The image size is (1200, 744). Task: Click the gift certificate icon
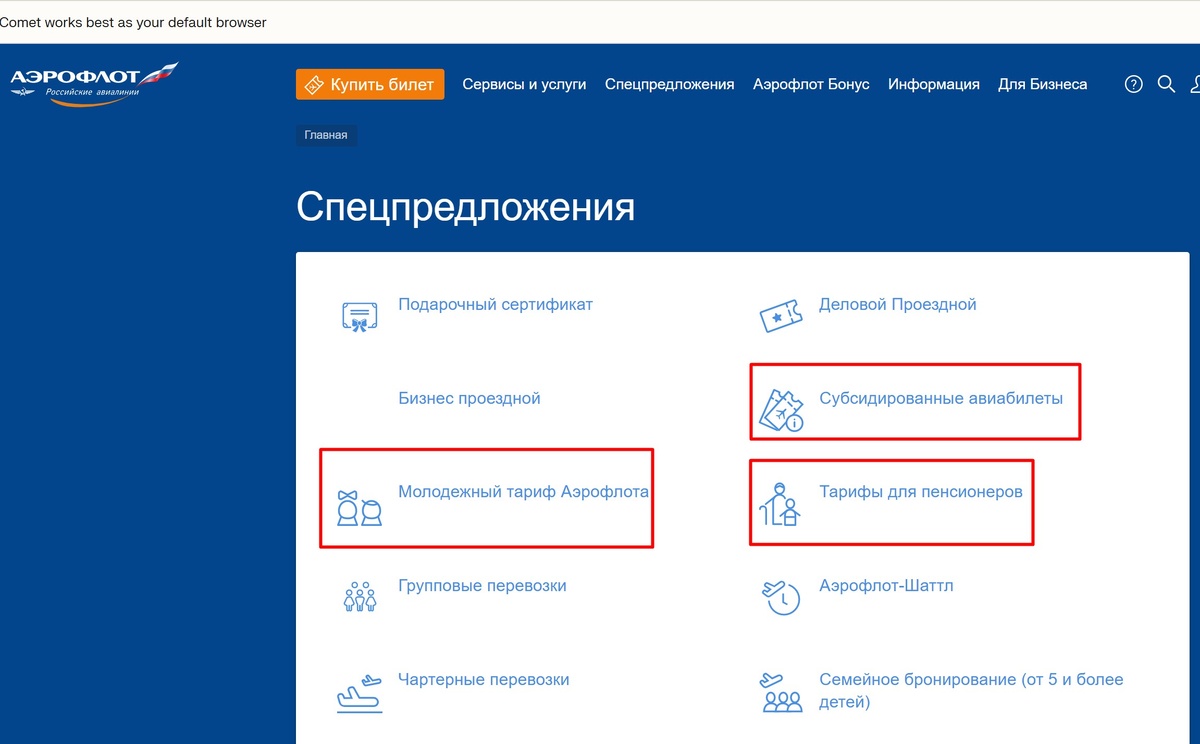click(358, 317)
